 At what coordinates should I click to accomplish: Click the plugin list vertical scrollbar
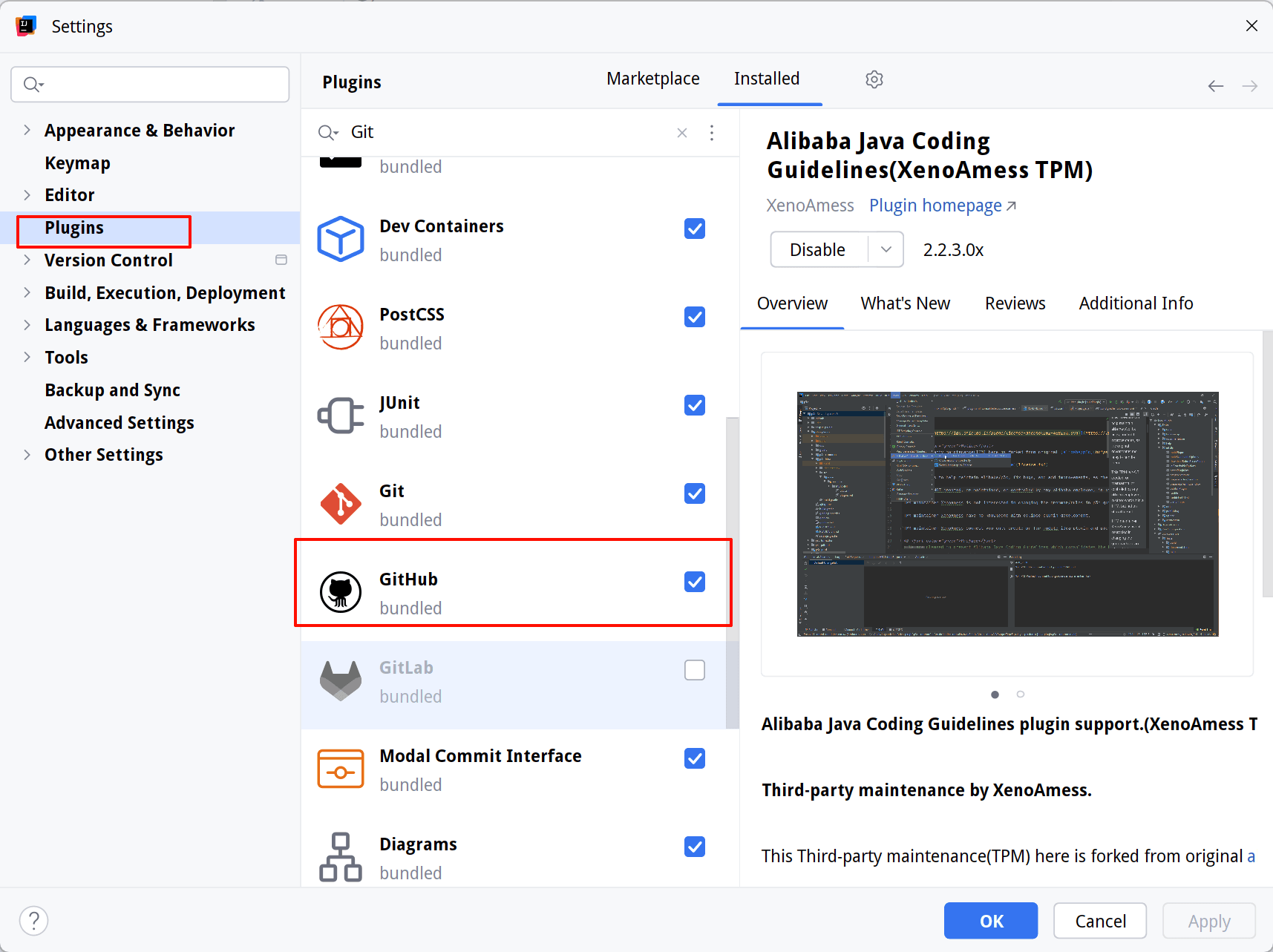(732, 573)
